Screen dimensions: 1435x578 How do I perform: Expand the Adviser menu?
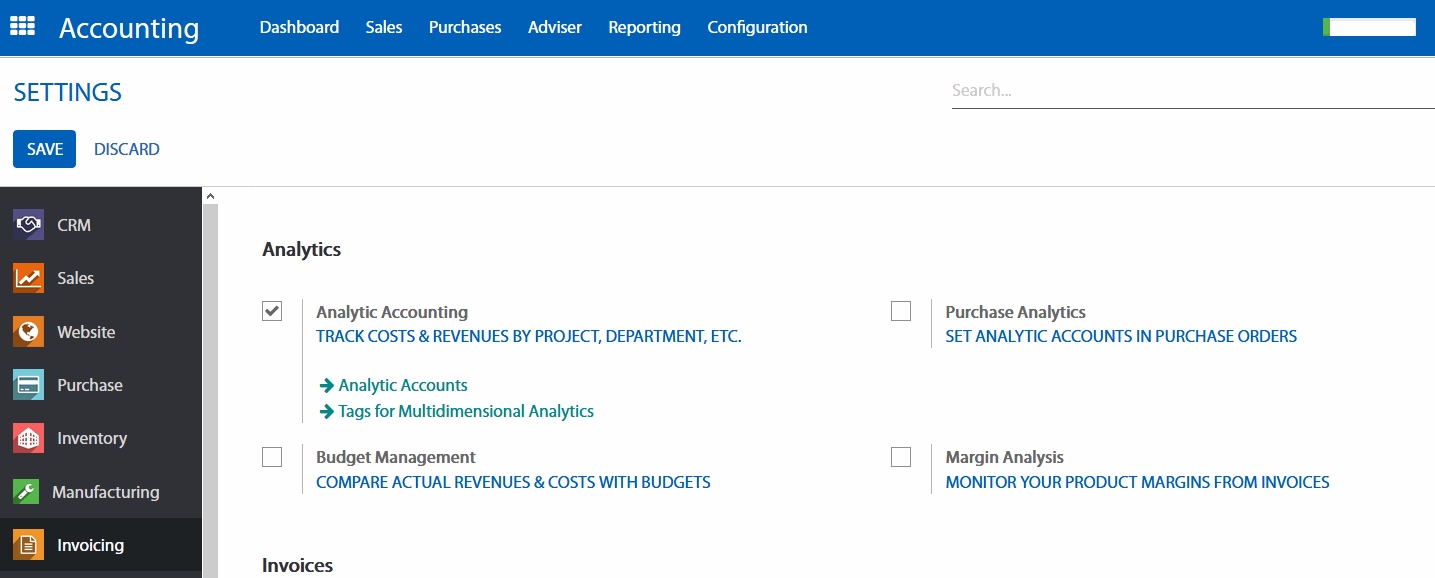[x=554, y=27]
